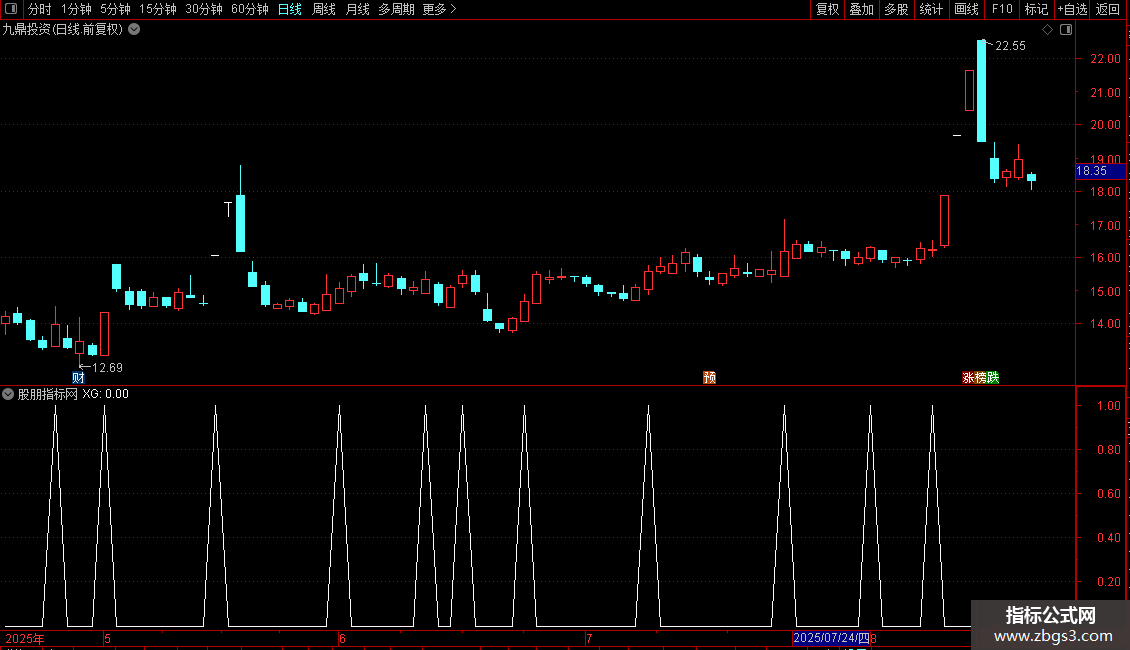This screenshot has width=1130, height=650.
Task: Click the 22.00 price axis label
Action: click(x=1105, y=58)
